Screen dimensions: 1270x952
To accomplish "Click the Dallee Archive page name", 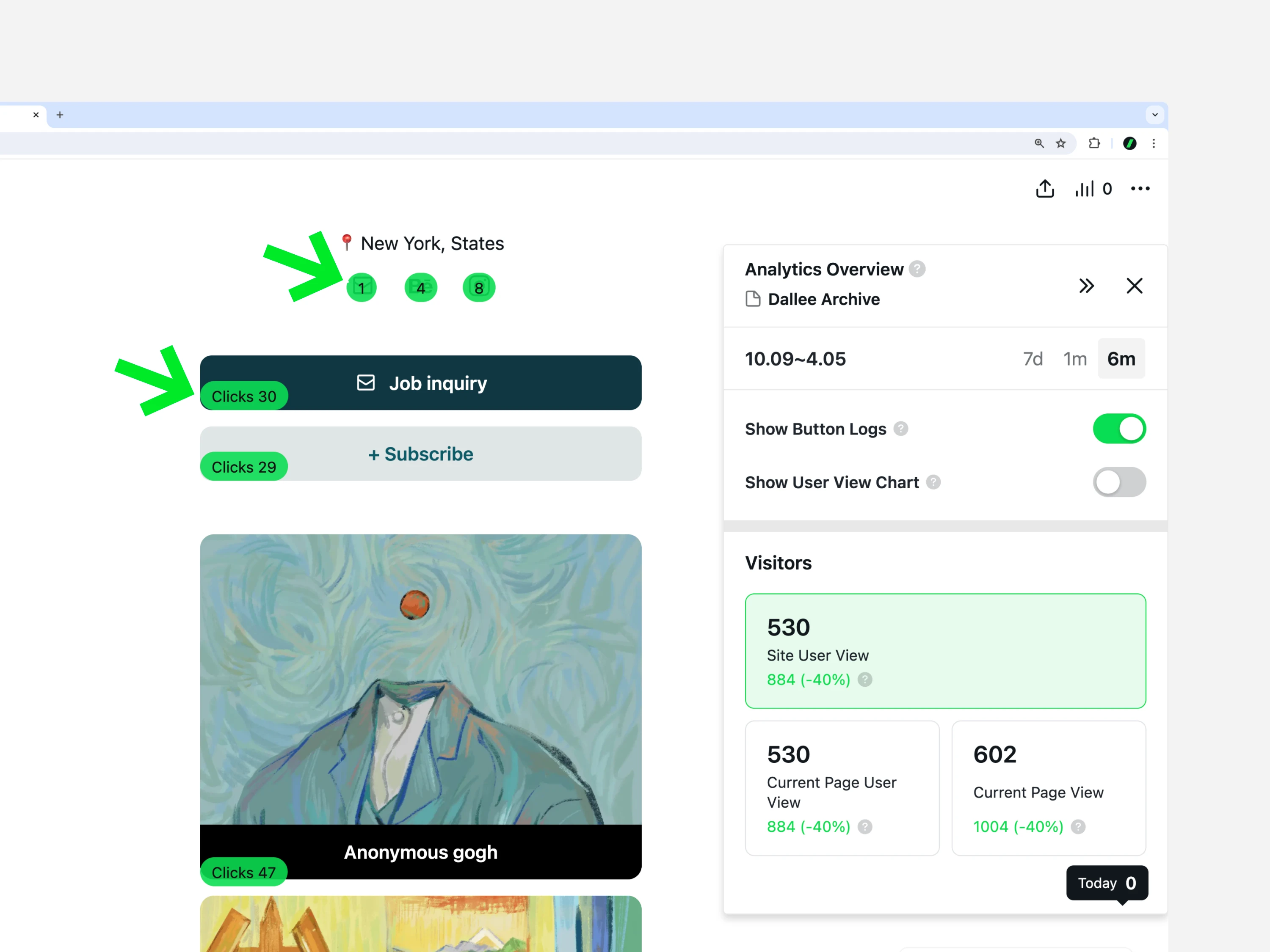I will pos(823,299).
